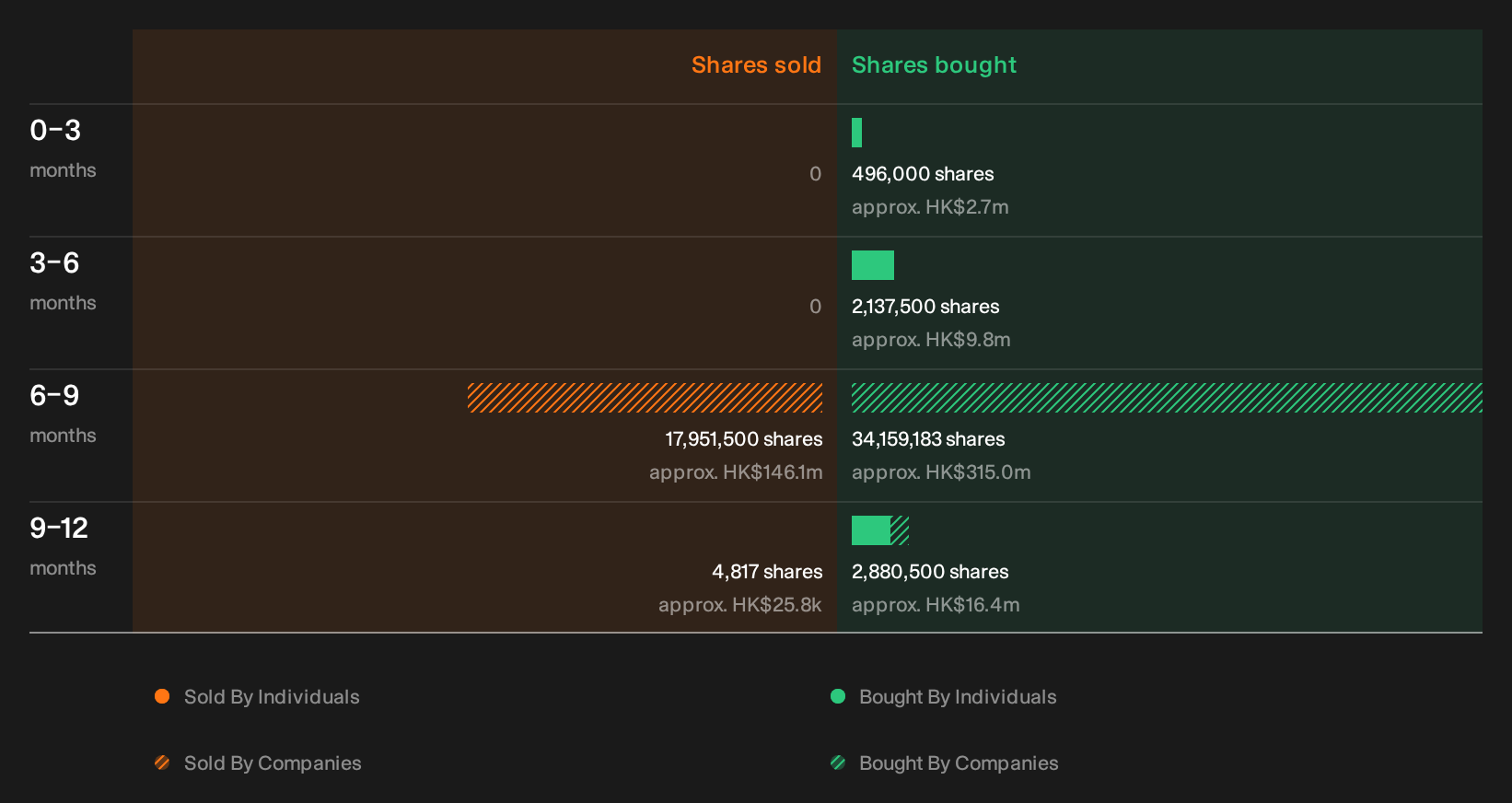Screen dimensions: 1512x803
Task: Click the "approx. HK$25.8k" amount
Action: (740, 605)
